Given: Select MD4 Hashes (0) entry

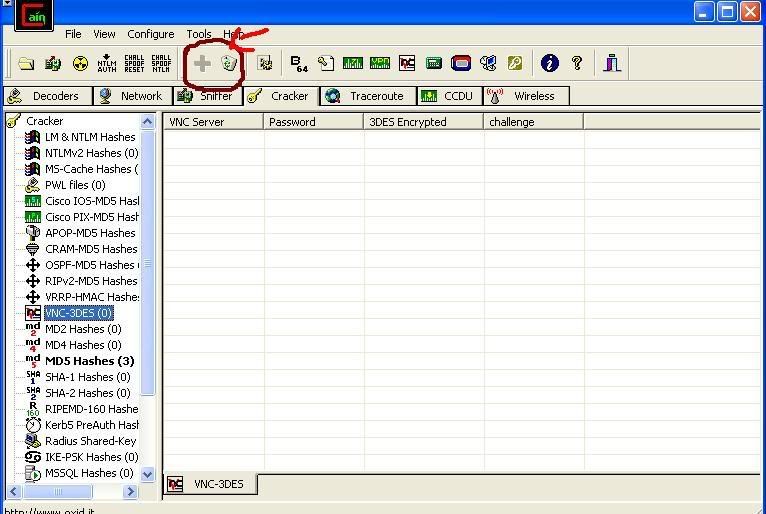Looking at the screenshot, I should (x=83, y=345).
